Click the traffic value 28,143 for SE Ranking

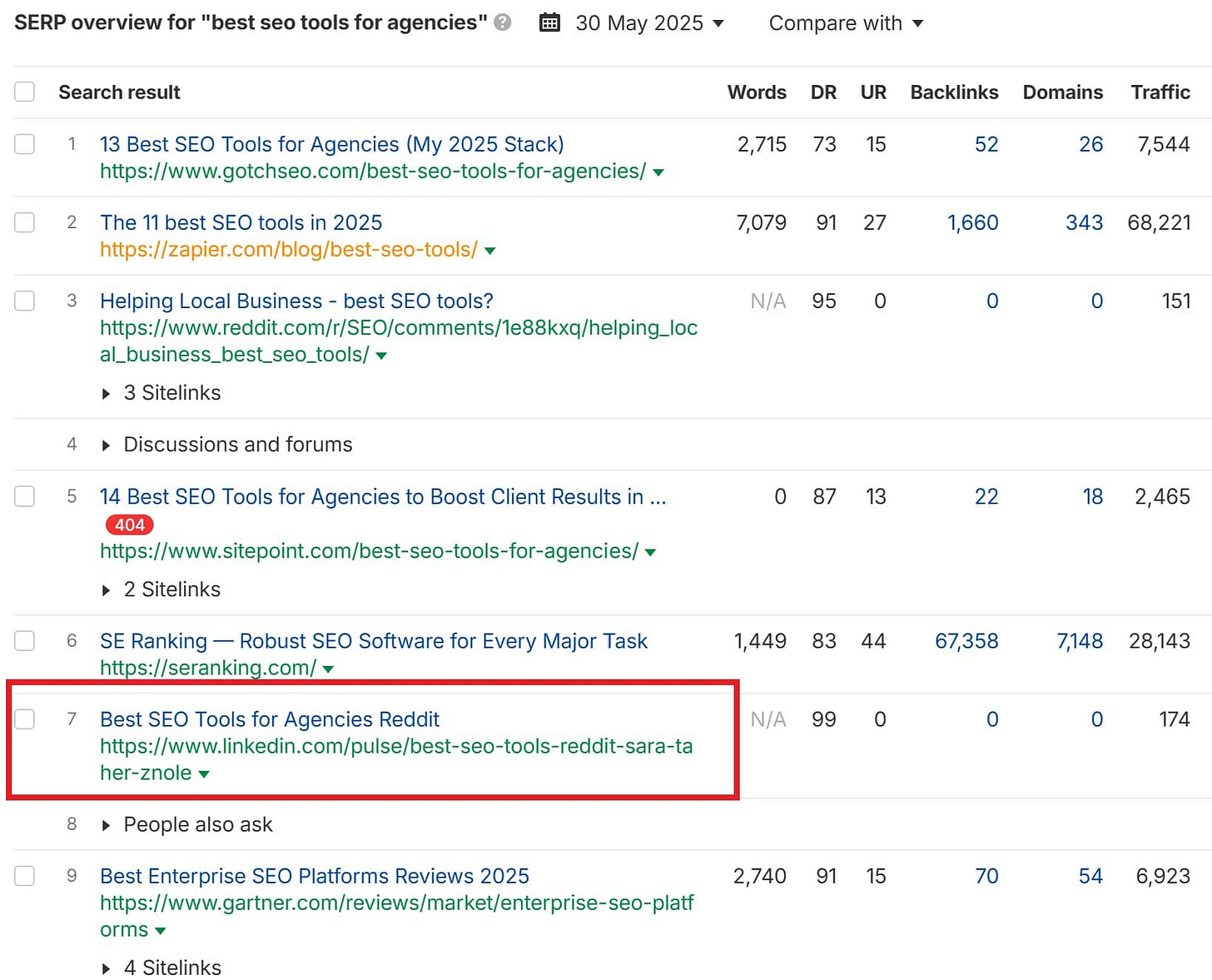(x=1160, y=640)
